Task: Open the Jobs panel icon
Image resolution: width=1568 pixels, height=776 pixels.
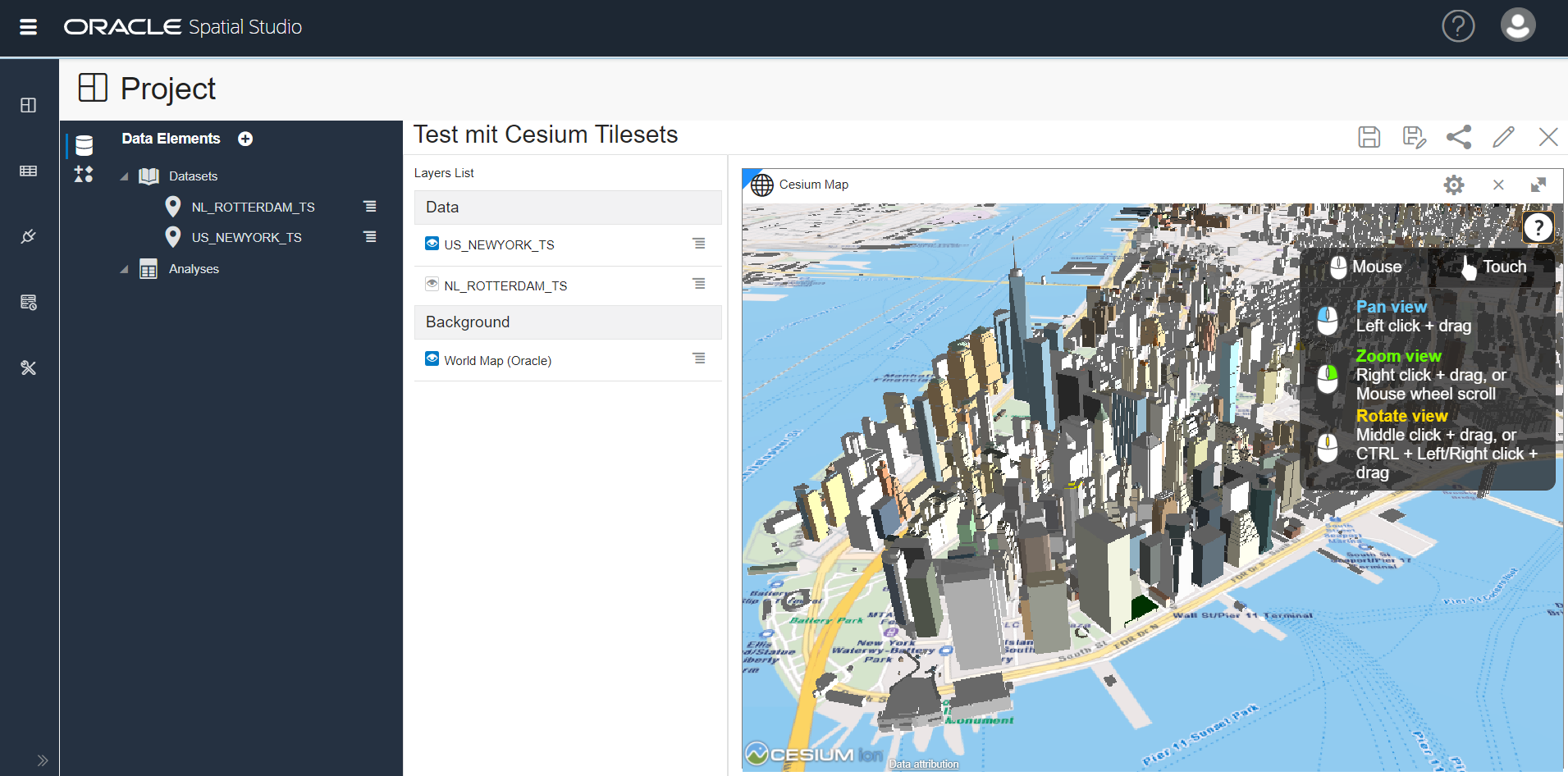Action: pyautogui.click(x=29, y=302)
